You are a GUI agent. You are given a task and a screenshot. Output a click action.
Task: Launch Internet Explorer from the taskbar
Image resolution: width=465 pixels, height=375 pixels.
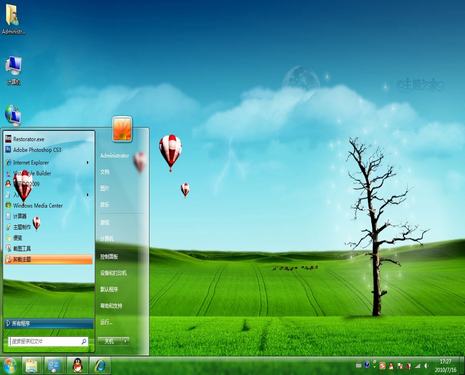[x=100, y=366]
